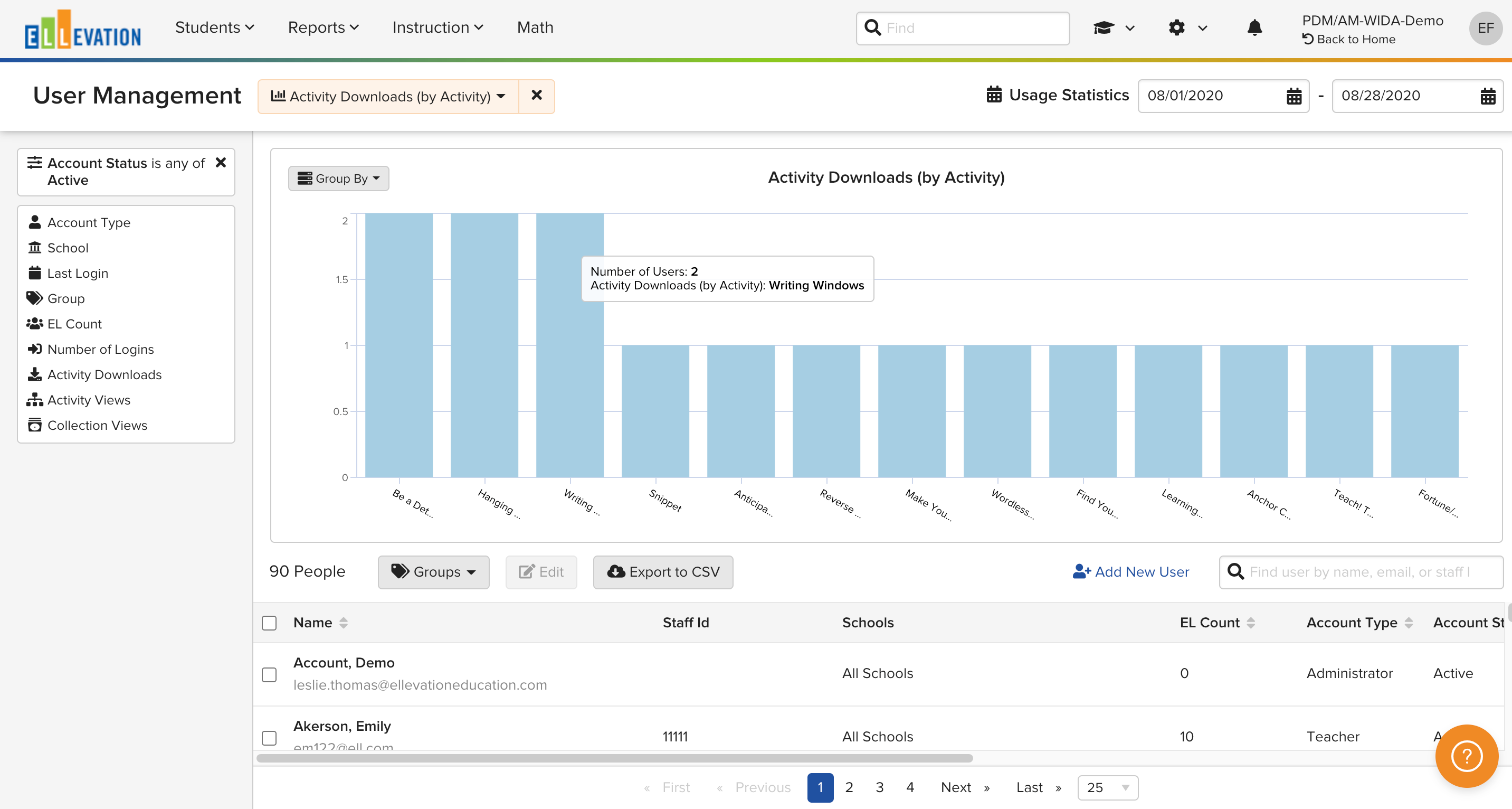Click the Edit button
This screenshot has height=809, width=1512.
point(540,572)
